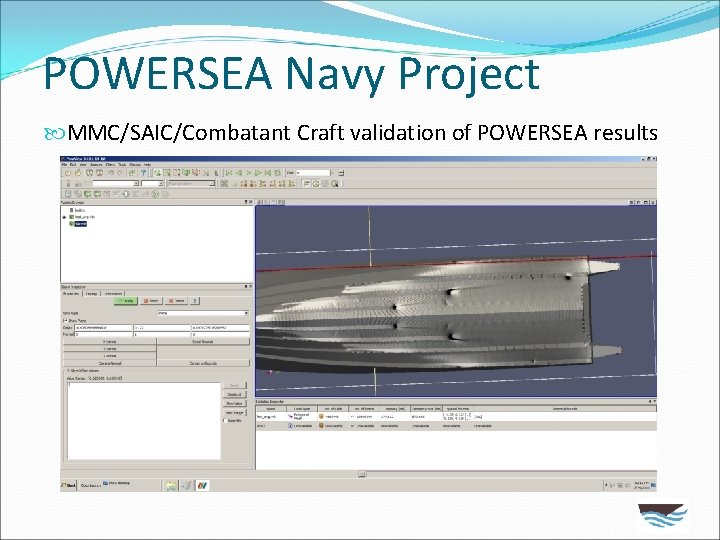
Task: Select the builtin server in Pipeline Browser
Action: [x=77, y=210]
